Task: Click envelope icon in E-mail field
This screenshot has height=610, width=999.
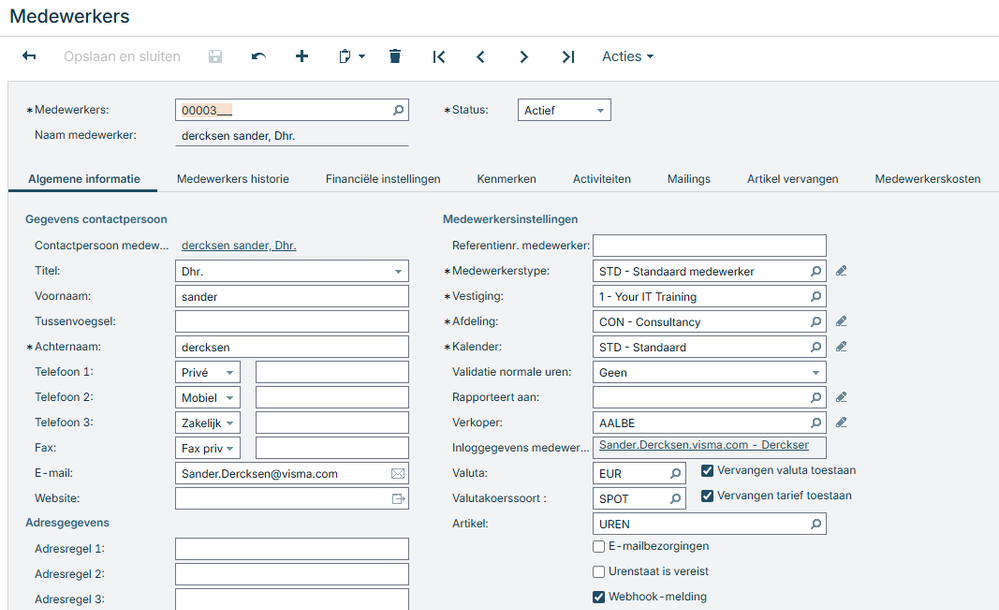Action: pyautogui.click(x=398, y=474)
